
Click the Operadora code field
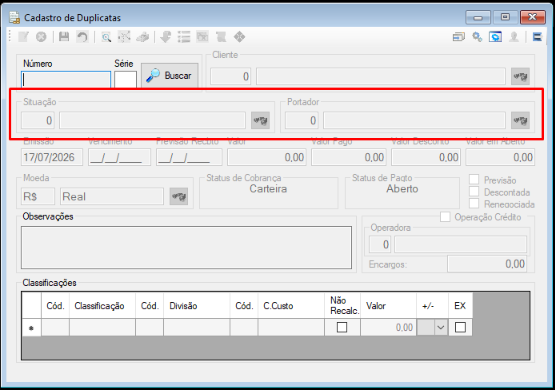pyautogui.click(x=380, y=244)
